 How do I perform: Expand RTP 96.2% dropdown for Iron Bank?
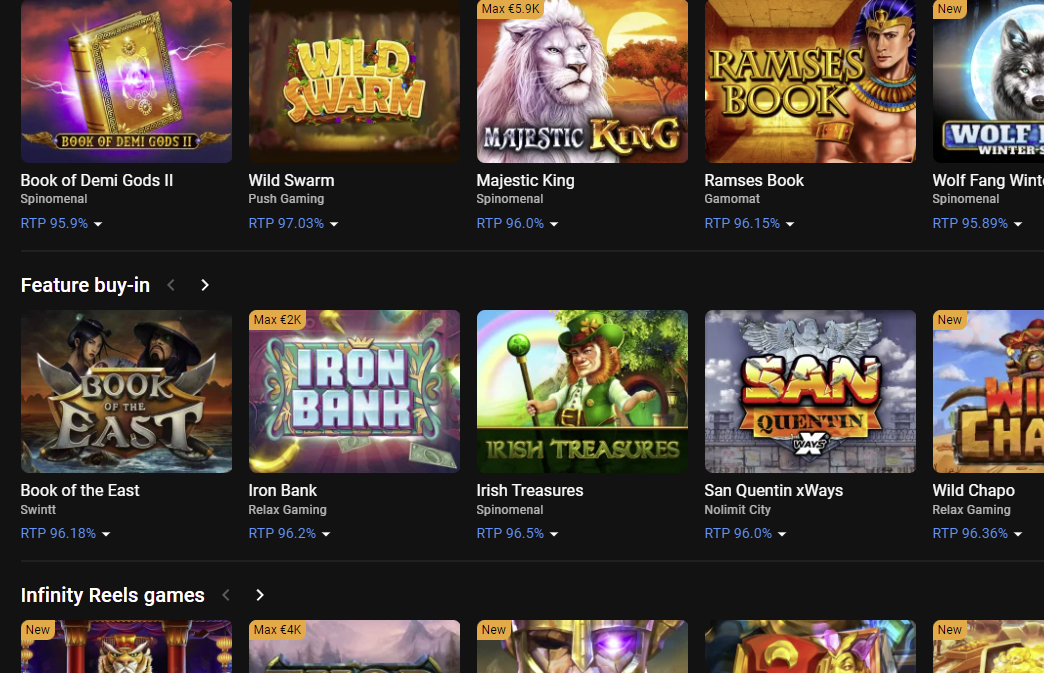click(289, 534)
